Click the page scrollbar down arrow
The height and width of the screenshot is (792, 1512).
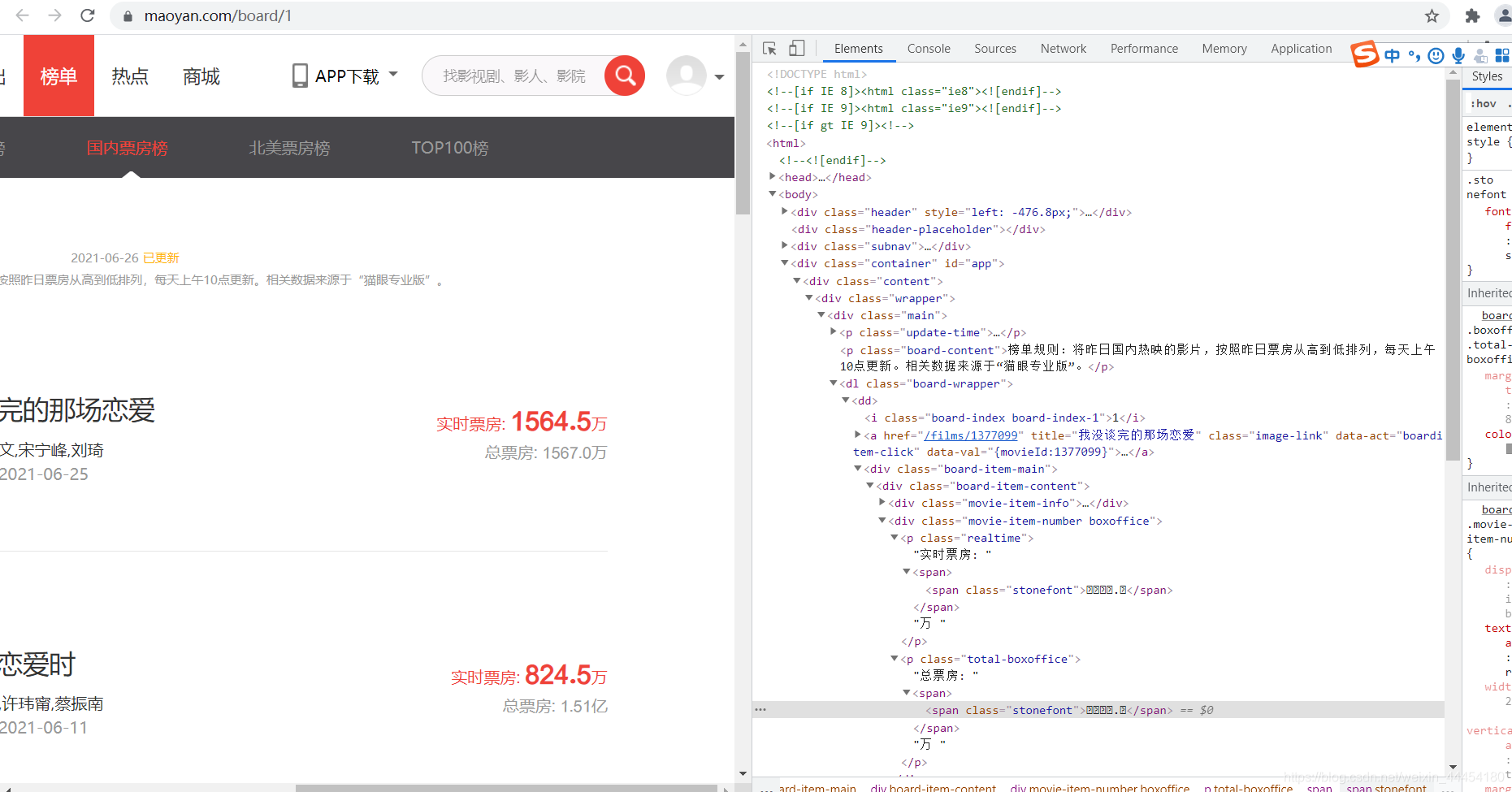pyautogui.click(x=743, y=774)
